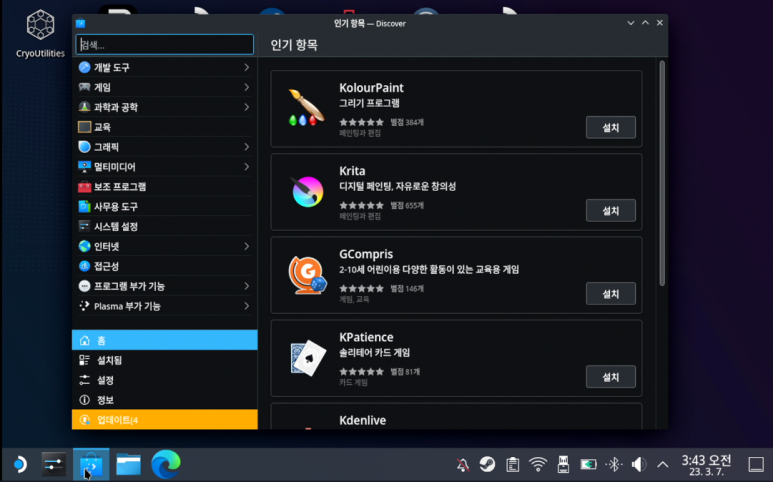Open the Dolphin file manager taskbar icon

(129, 464)
